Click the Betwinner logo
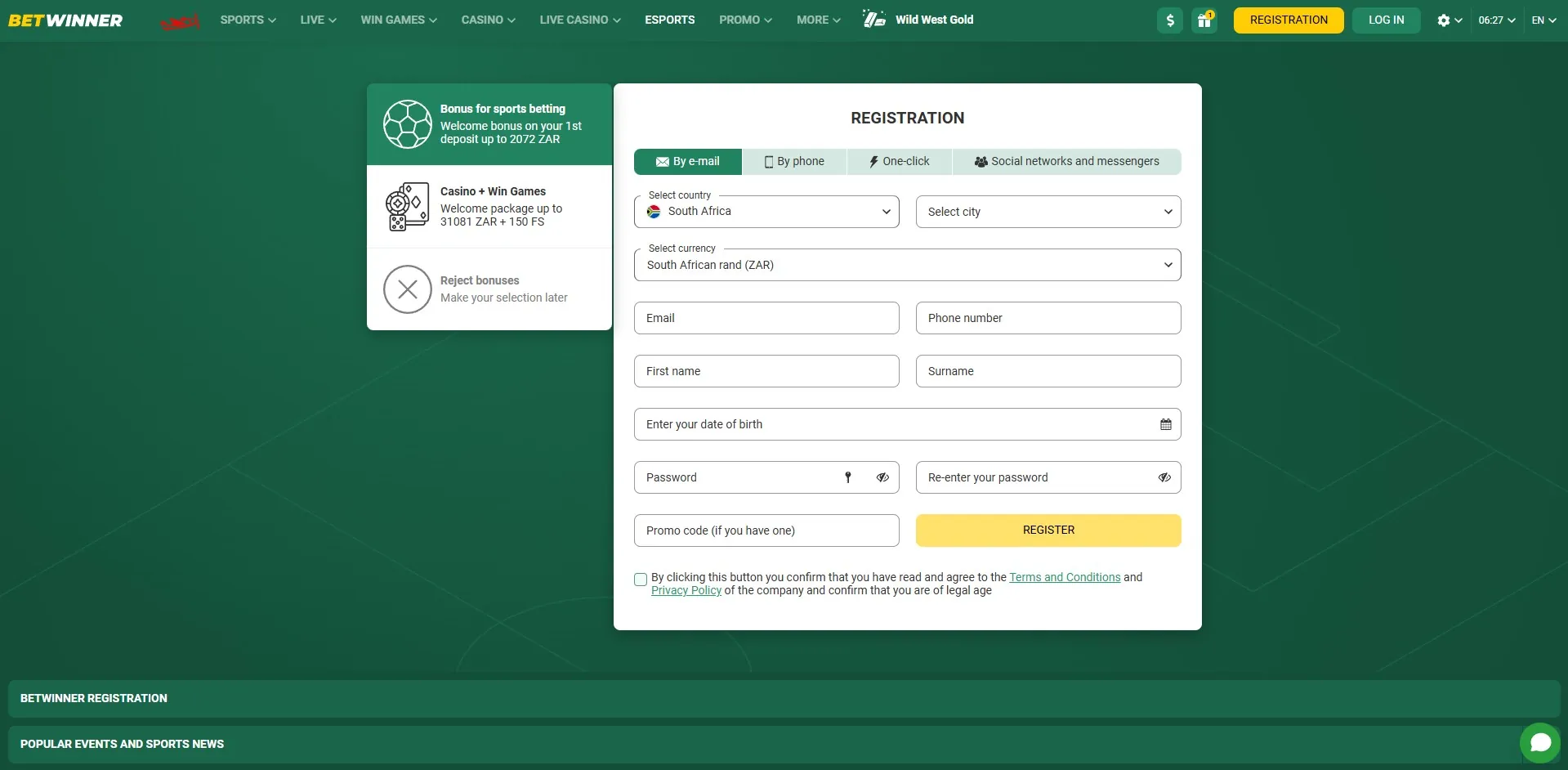This screenshot has width=1568, height=770. 65,20
